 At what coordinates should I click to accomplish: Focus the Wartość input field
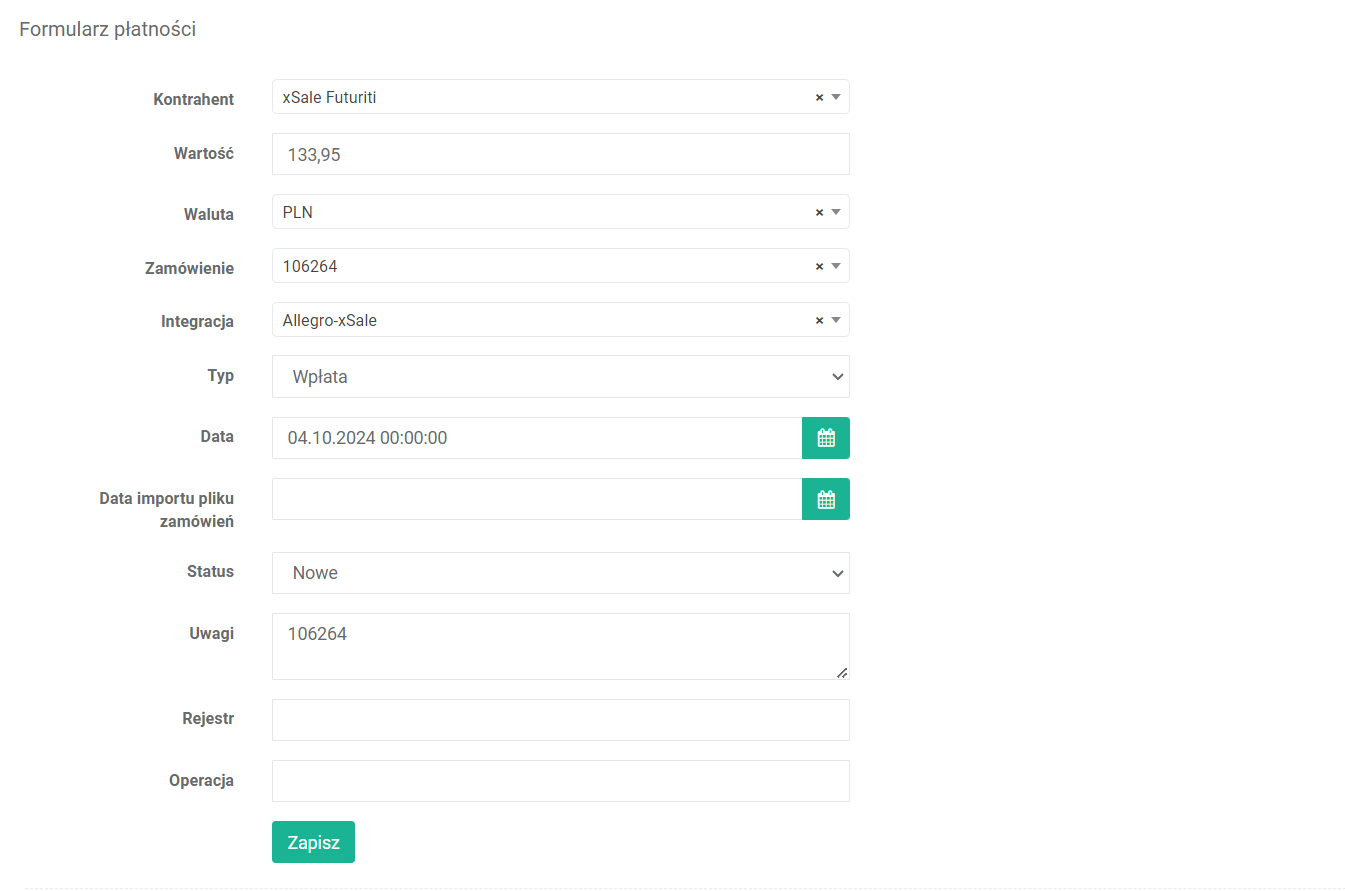[560, 154]
